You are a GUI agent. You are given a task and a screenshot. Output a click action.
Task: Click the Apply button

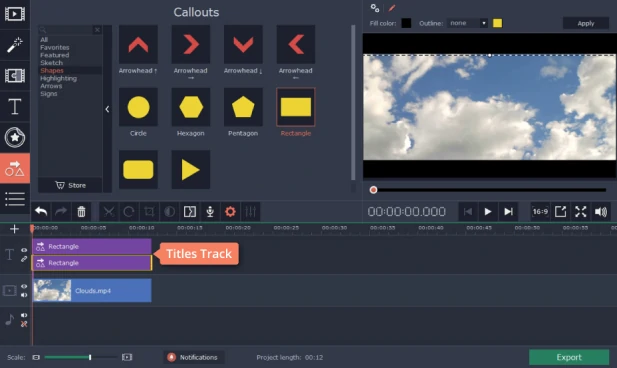[x=586, y=23]
